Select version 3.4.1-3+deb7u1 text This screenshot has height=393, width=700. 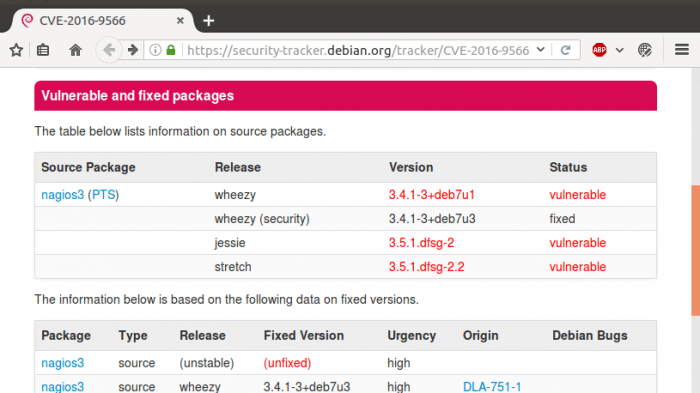tap(431, 195)
